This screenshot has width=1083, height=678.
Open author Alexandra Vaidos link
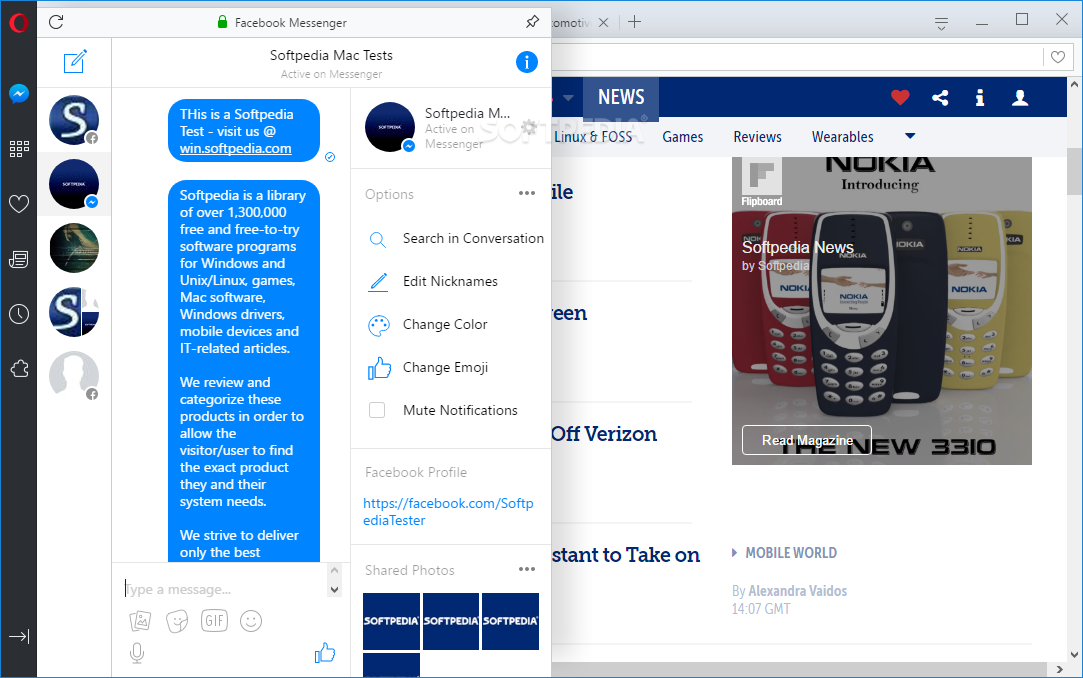(798, 591)
